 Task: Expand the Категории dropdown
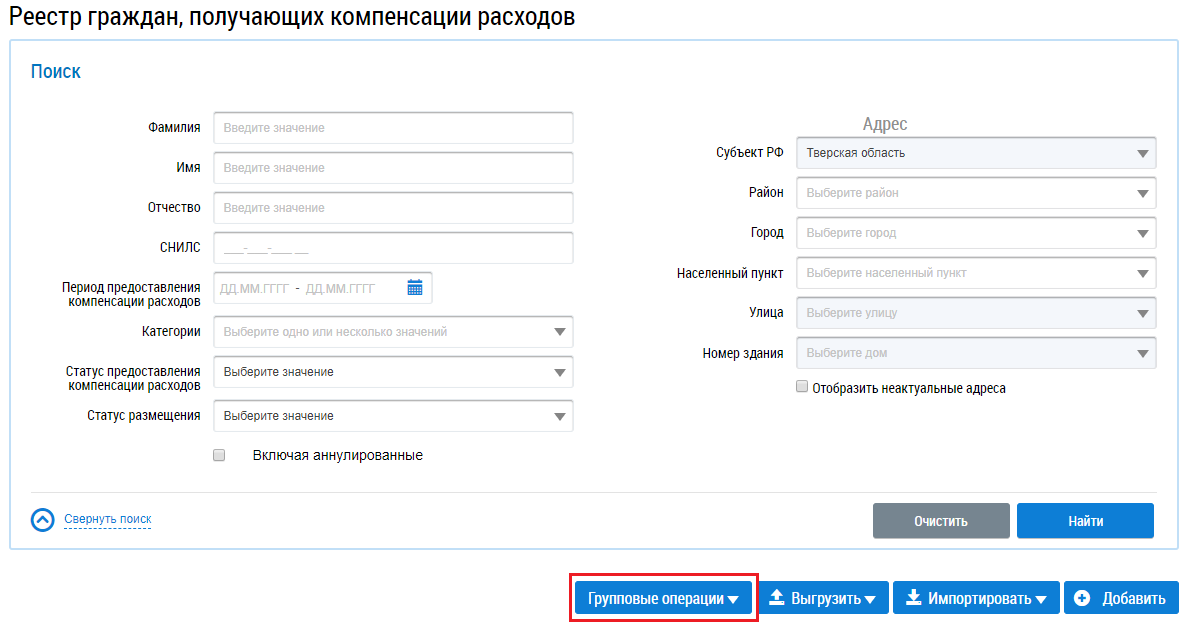(x=393, y=332)
